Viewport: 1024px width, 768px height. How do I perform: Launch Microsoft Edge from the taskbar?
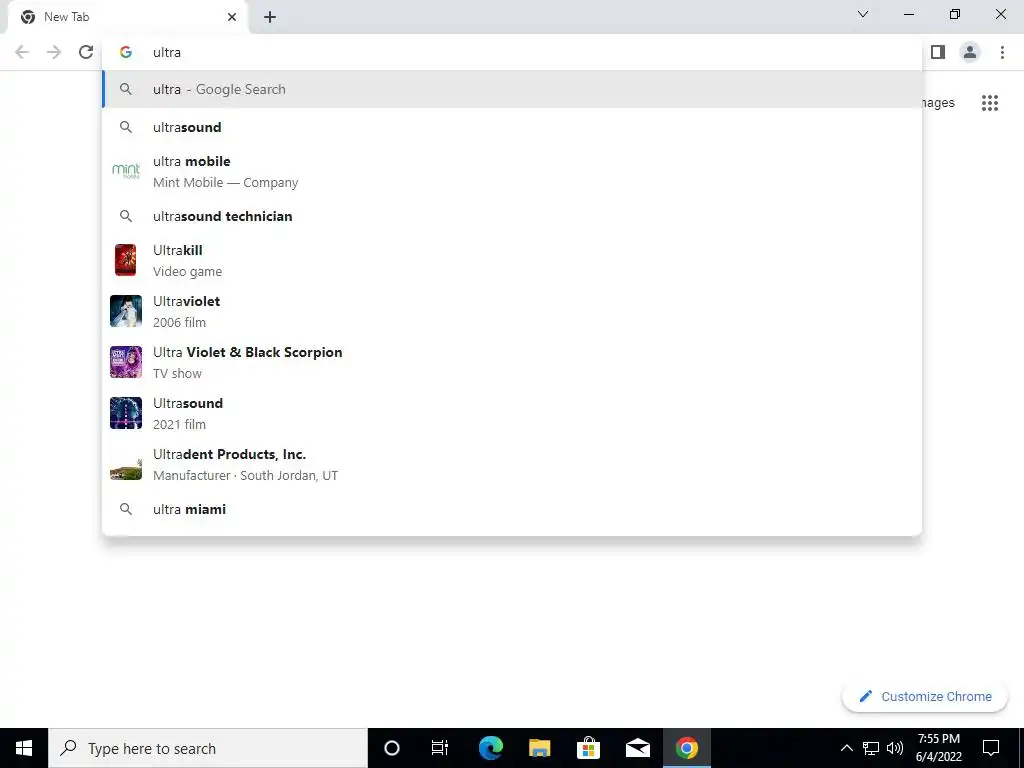(x=490, y=748)
